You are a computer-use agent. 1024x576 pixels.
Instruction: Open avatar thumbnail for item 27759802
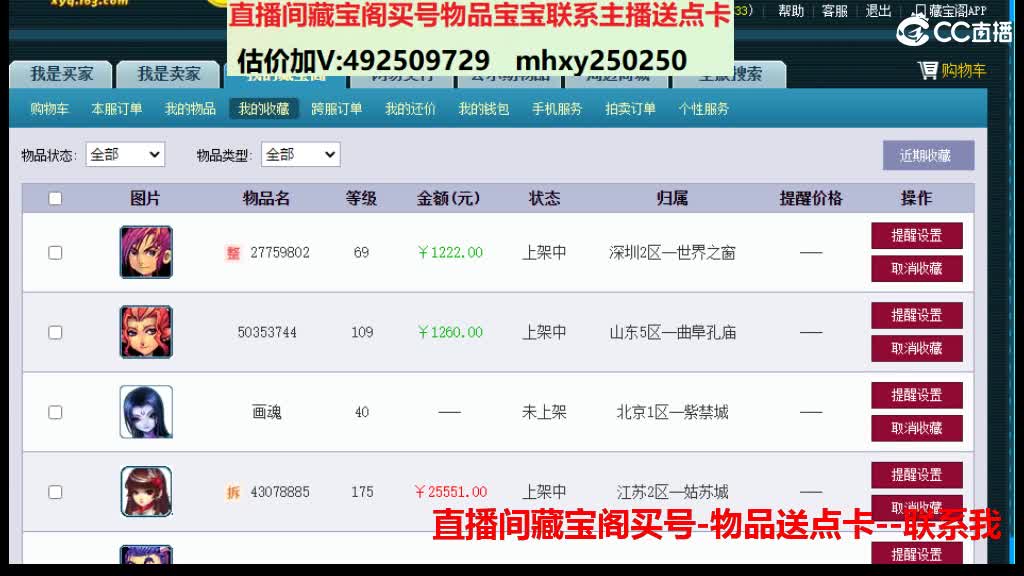(146, 252)
